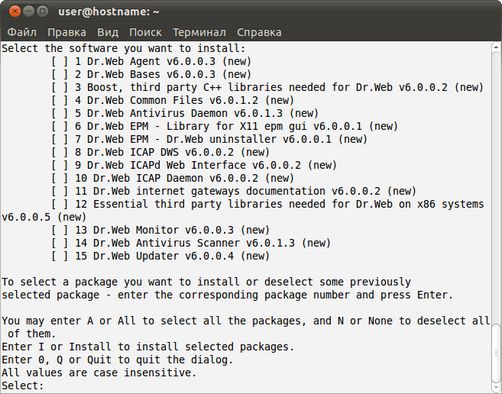
Task: Close the terminal window
Action: pos(15,11)
